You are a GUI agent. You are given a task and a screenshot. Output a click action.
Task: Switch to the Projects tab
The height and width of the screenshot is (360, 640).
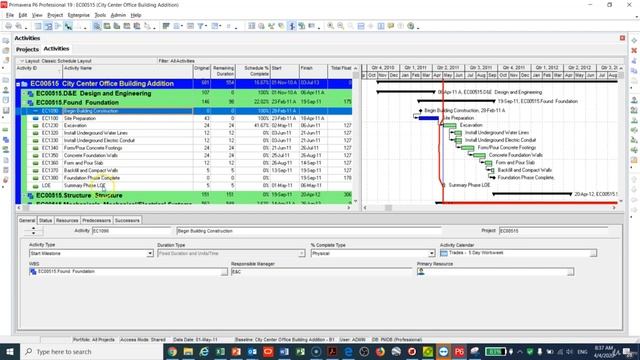[27, 49]
